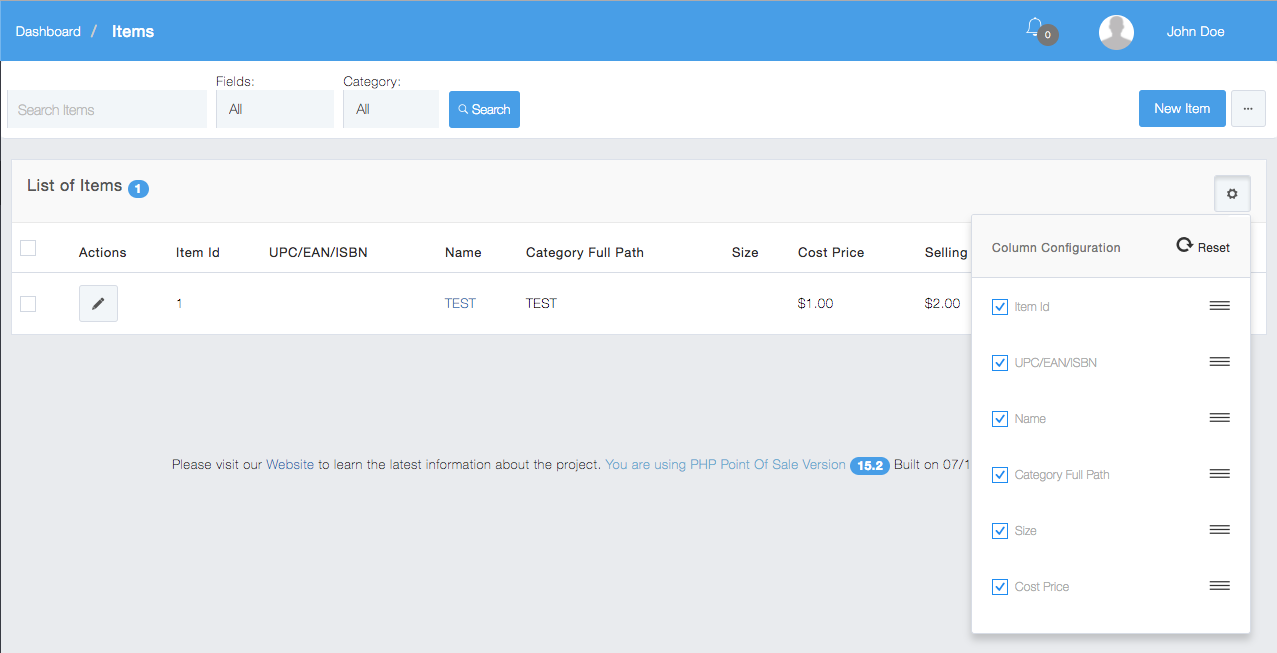The width and height of the screenshot is (1277, 653).
Task: Click the New Item button
Action: (1181, 109)
